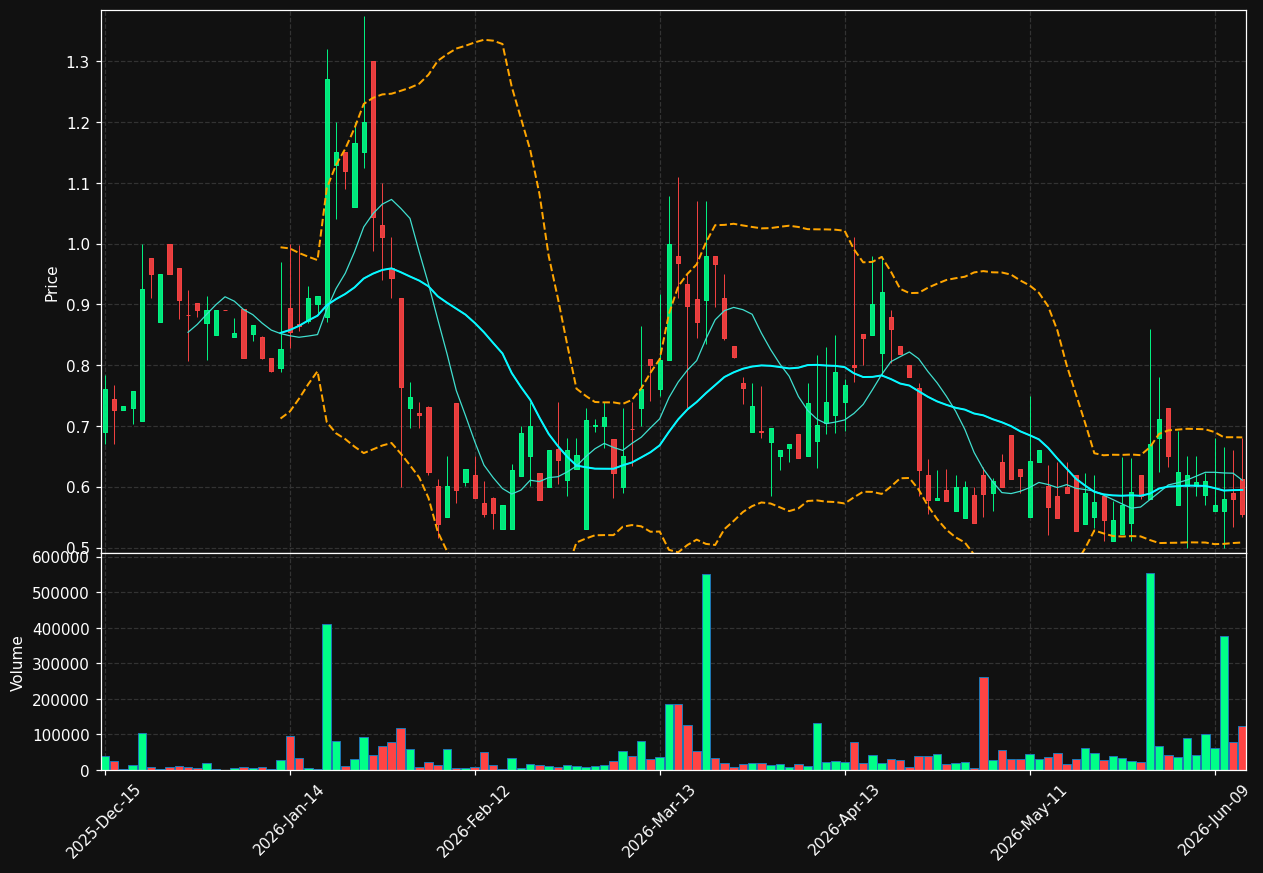
Task: Pick the 2026-Jan-14 date label
Action: click(288, 820)
